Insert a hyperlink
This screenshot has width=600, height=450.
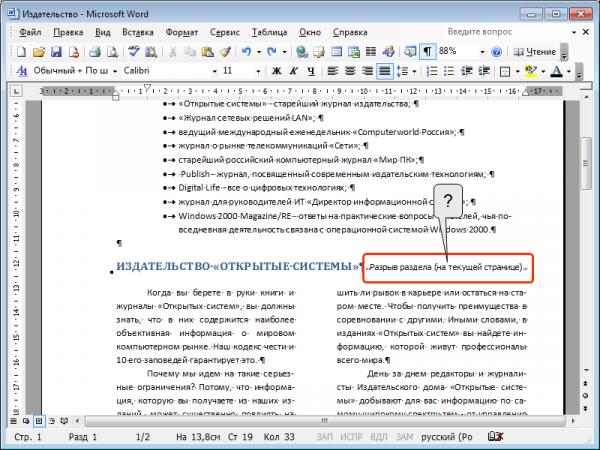pyautogui.click(x=302, y=51)
